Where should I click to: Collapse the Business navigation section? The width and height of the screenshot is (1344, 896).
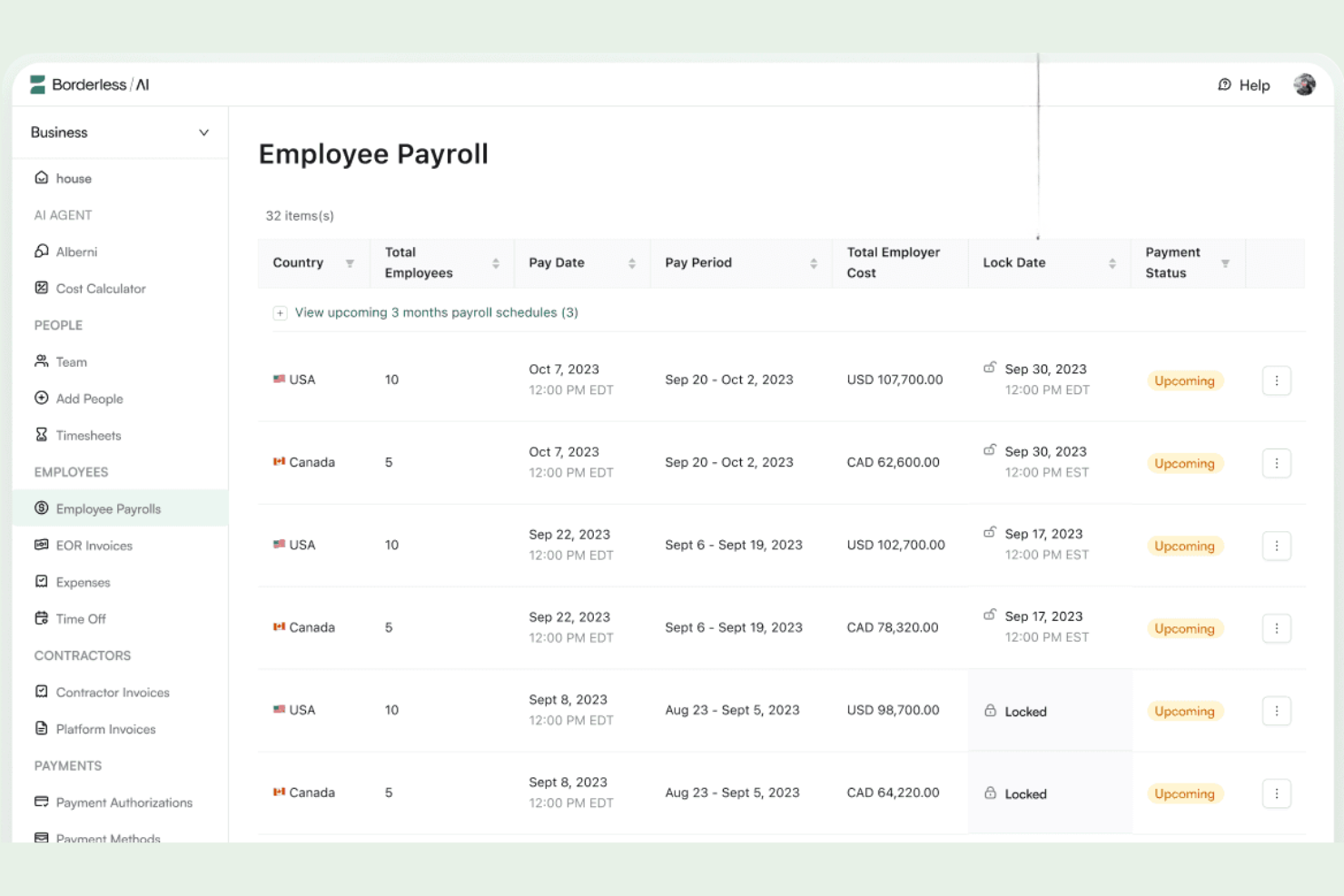coord(203,132)
